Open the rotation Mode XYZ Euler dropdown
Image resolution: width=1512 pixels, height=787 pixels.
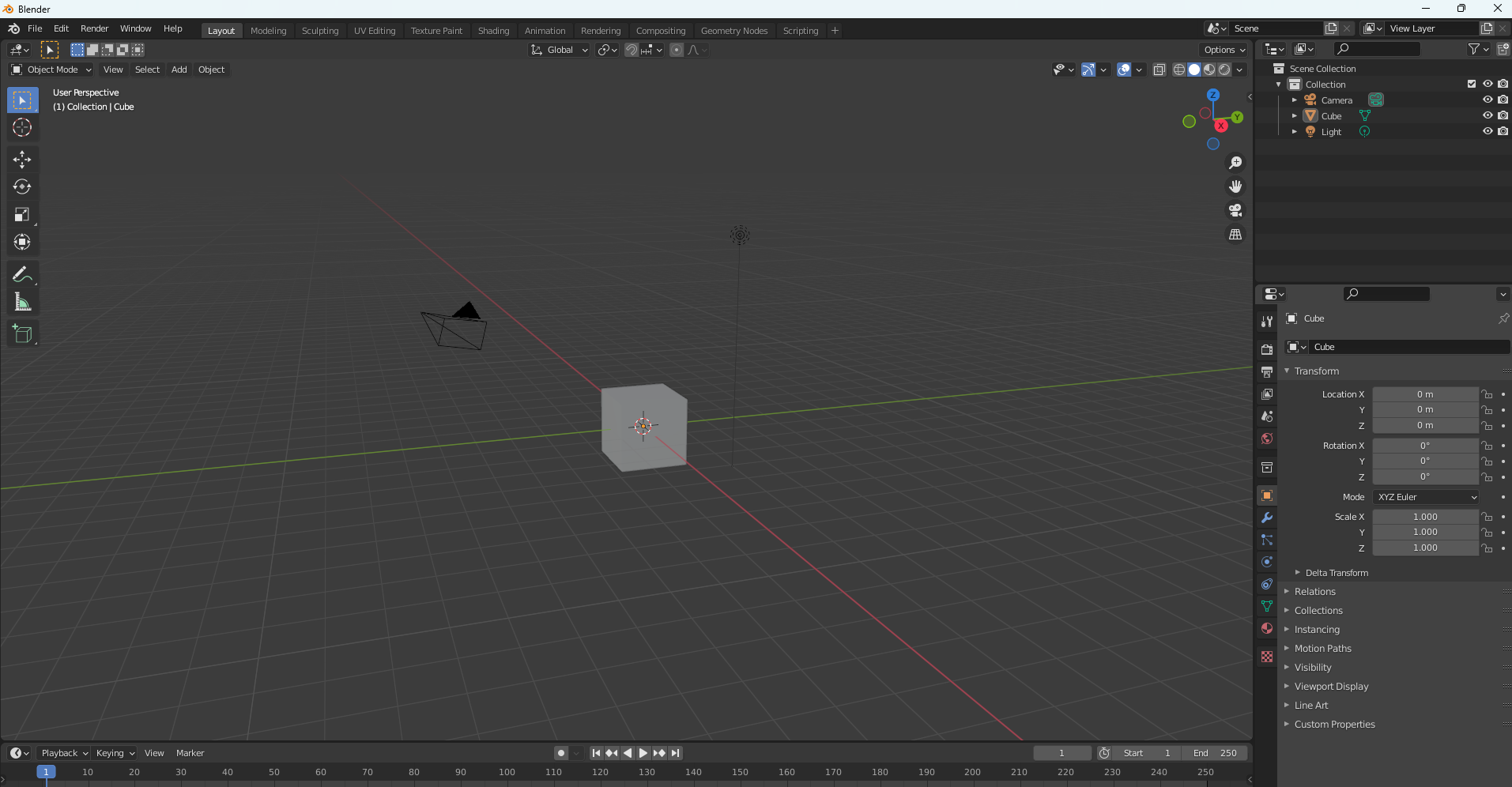1426,497
